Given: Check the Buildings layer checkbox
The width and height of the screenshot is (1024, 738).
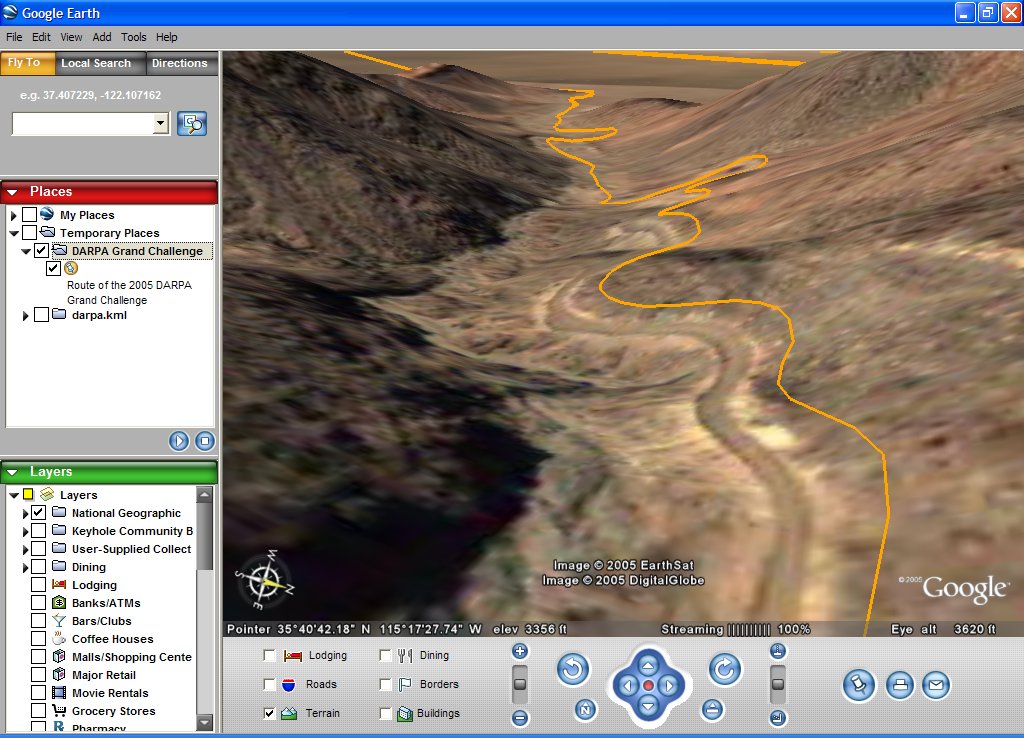Looking at the screenshot, I should click(385, 713).
